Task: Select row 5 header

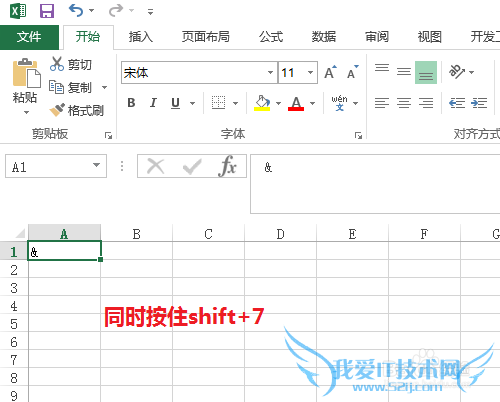Action: click(14, 323)
